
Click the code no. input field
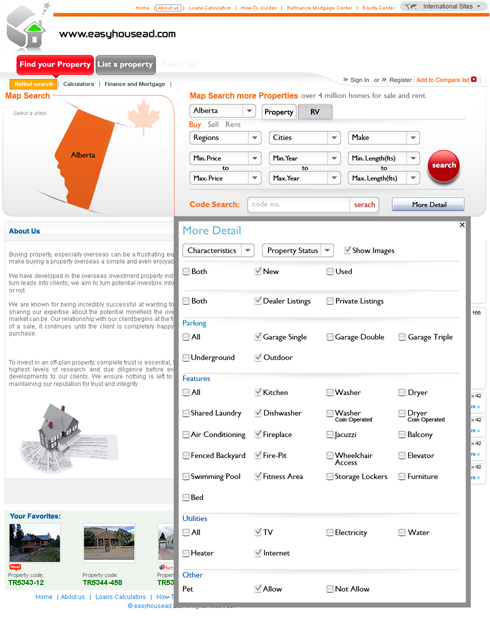(x=299, y=204)
